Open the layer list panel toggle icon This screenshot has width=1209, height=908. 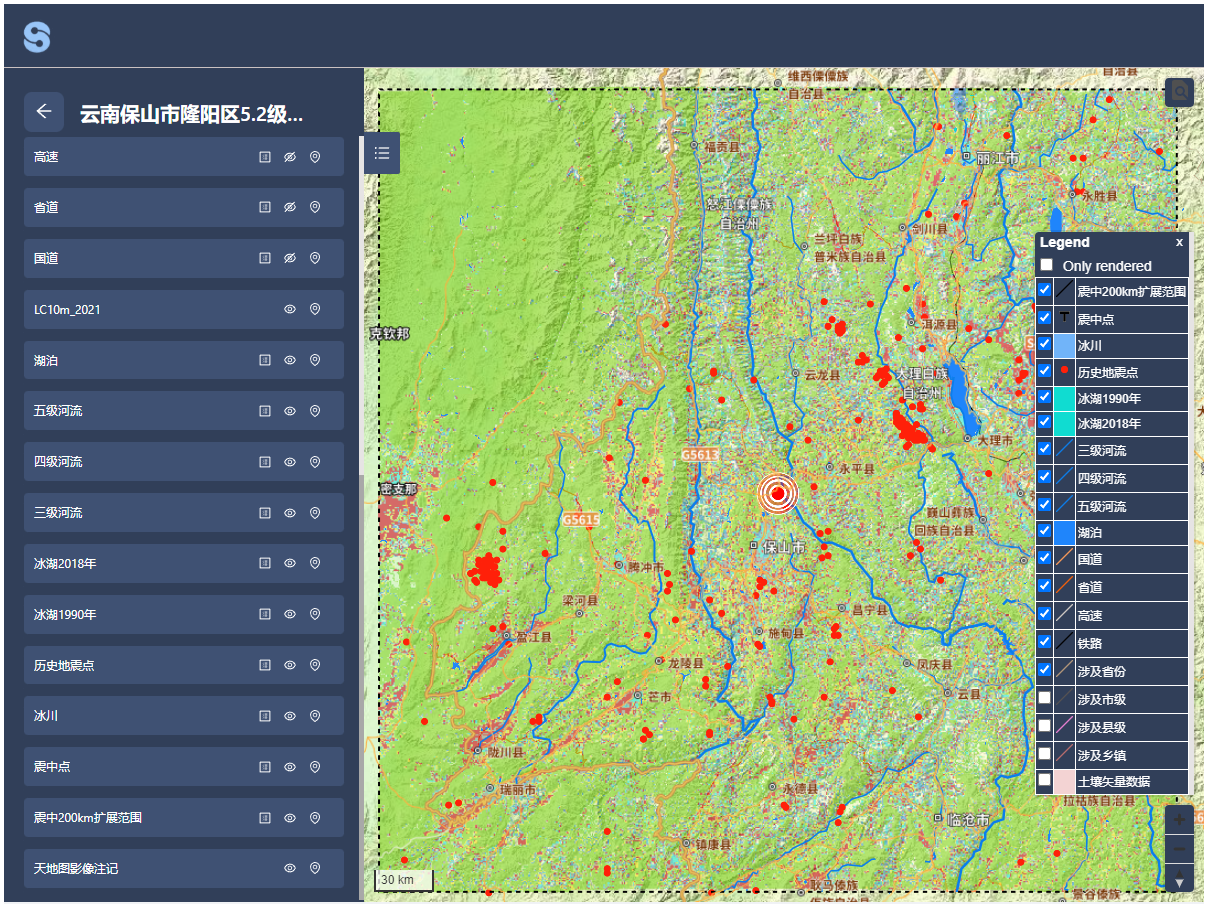pyautogui.click(x=382, y=153)
